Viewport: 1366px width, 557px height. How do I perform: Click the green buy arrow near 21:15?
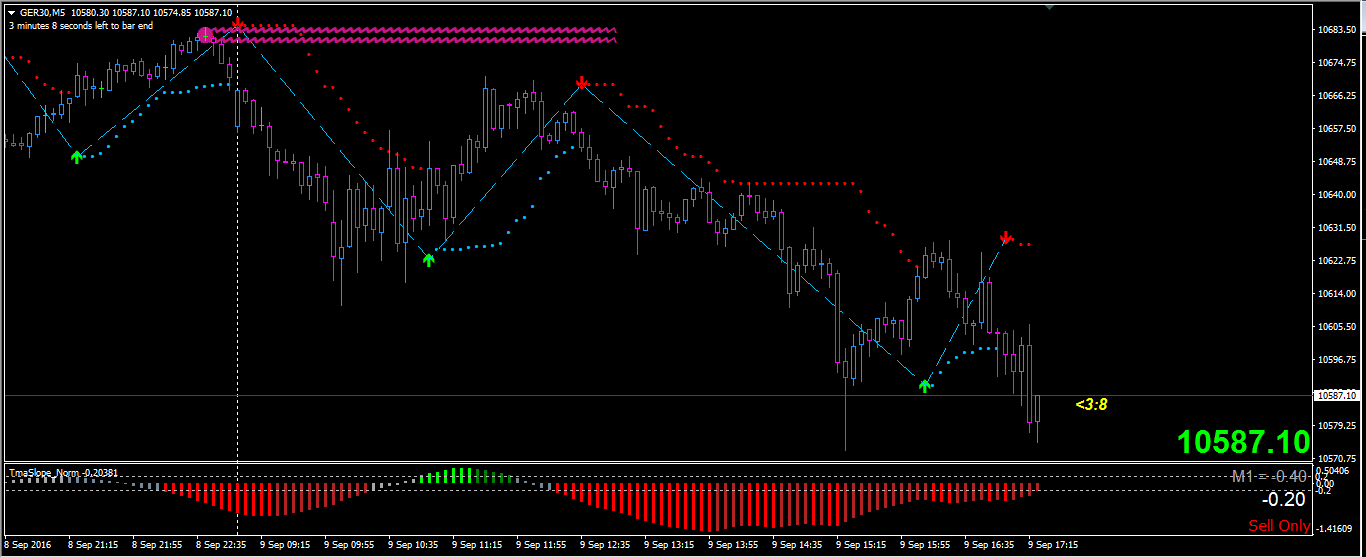(x=77, y=156)
